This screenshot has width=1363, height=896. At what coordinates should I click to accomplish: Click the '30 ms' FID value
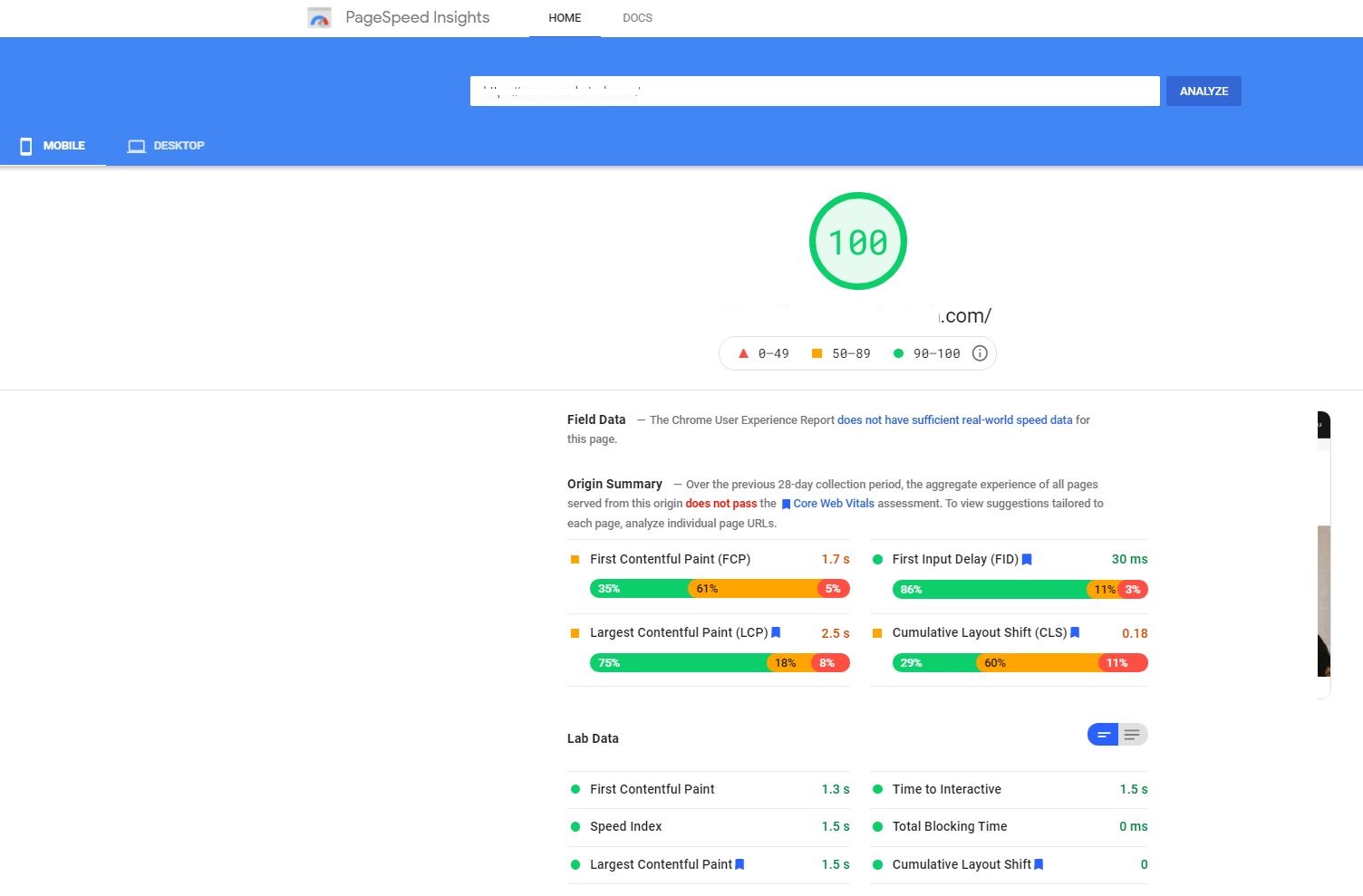(1129, 559)
